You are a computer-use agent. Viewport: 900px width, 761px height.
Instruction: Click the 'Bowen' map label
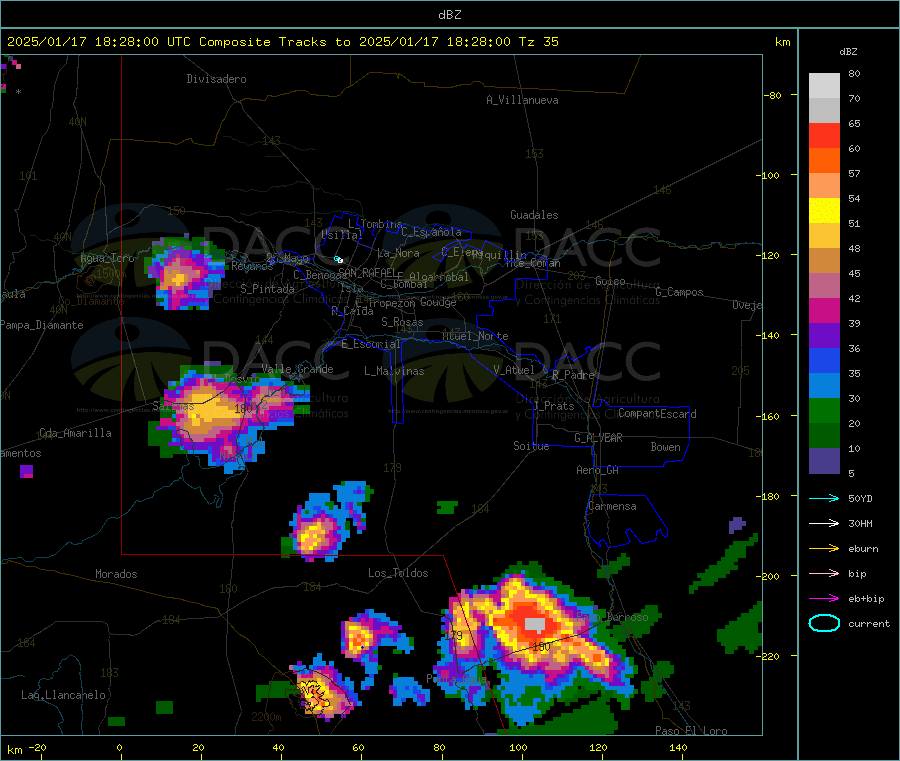pos(666,447)
